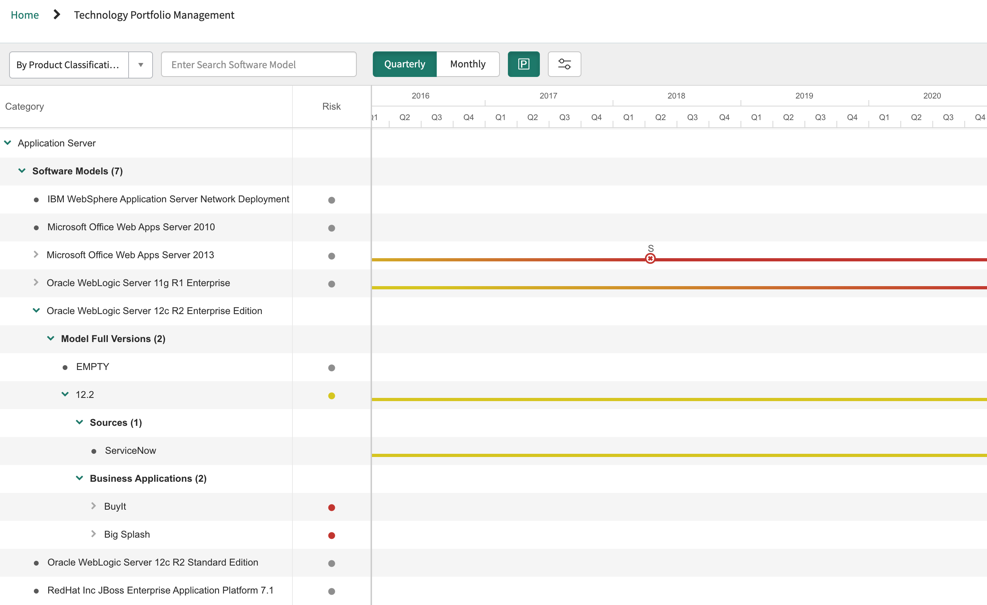Select the ServiceNow source row
Image resolution: width=987 pixels, height=605 pixels.
point(130,451)
